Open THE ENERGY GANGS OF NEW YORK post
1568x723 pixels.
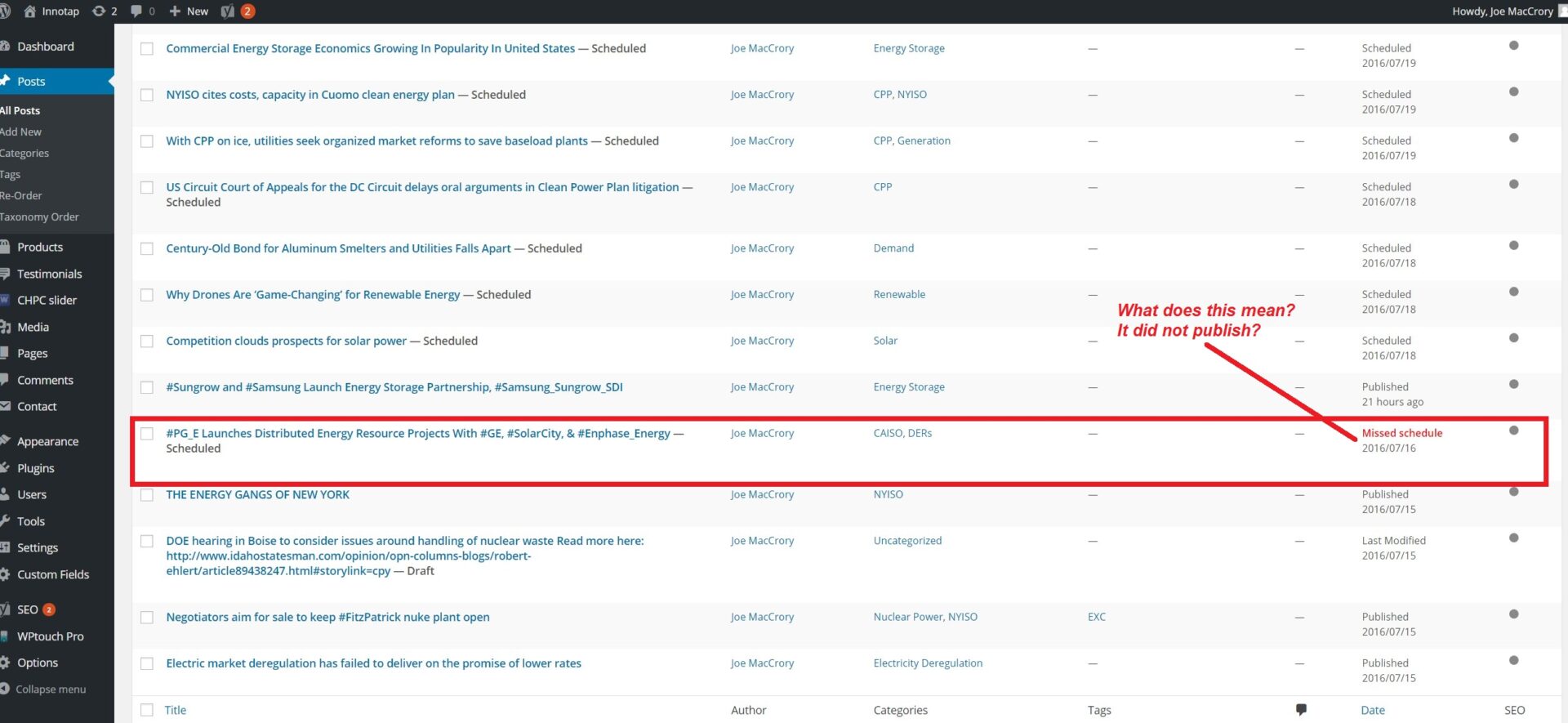tap(257, 494)
